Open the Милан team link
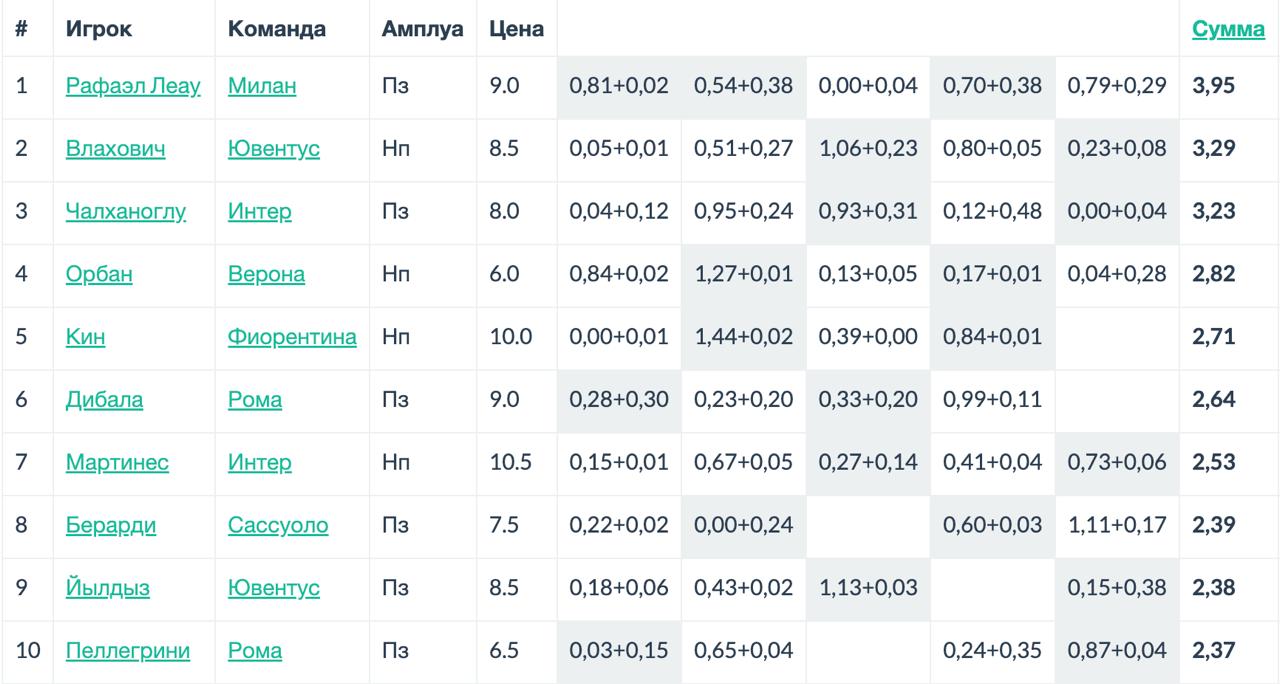Screen dimensions: 1280x684 point(262,86)
